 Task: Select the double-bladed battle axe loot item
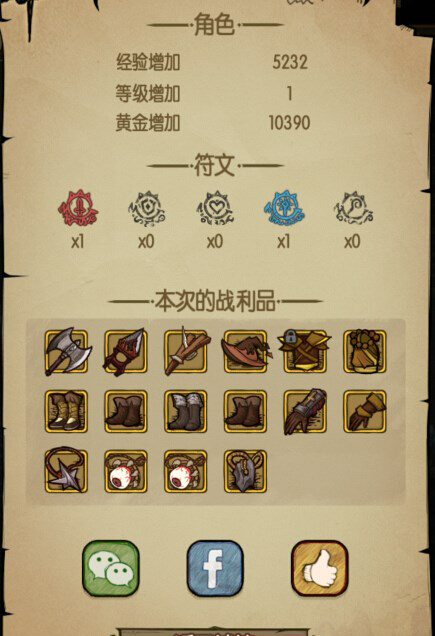(x=67, y=352)
